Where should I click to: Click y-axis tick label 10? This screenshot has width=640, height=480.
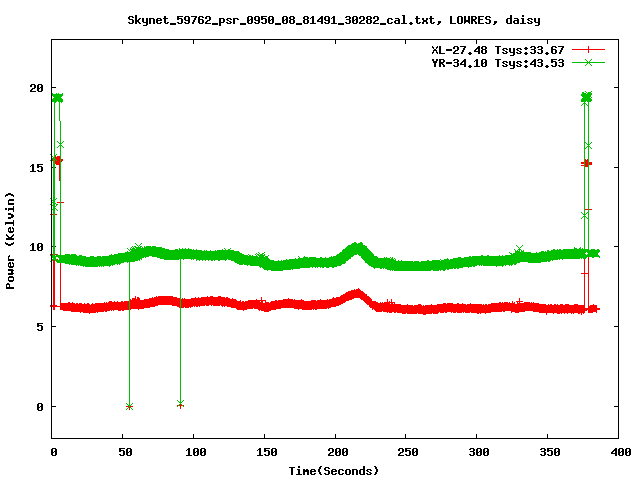pyautogui.click(x=36, y=247)
